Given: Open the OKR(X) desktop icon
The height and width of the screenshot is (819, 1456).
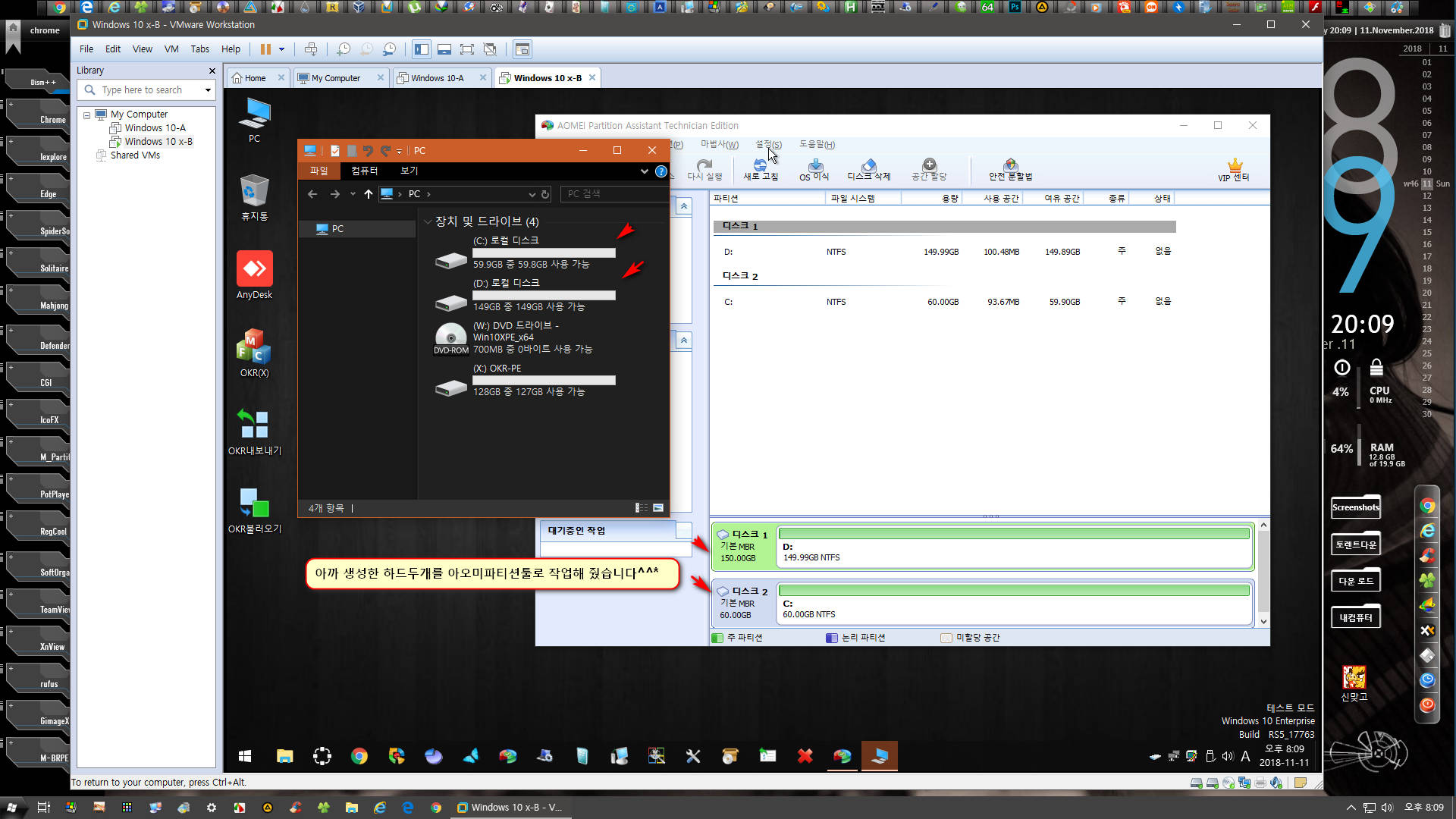Looking at the screenshot, I should point(255,353).
